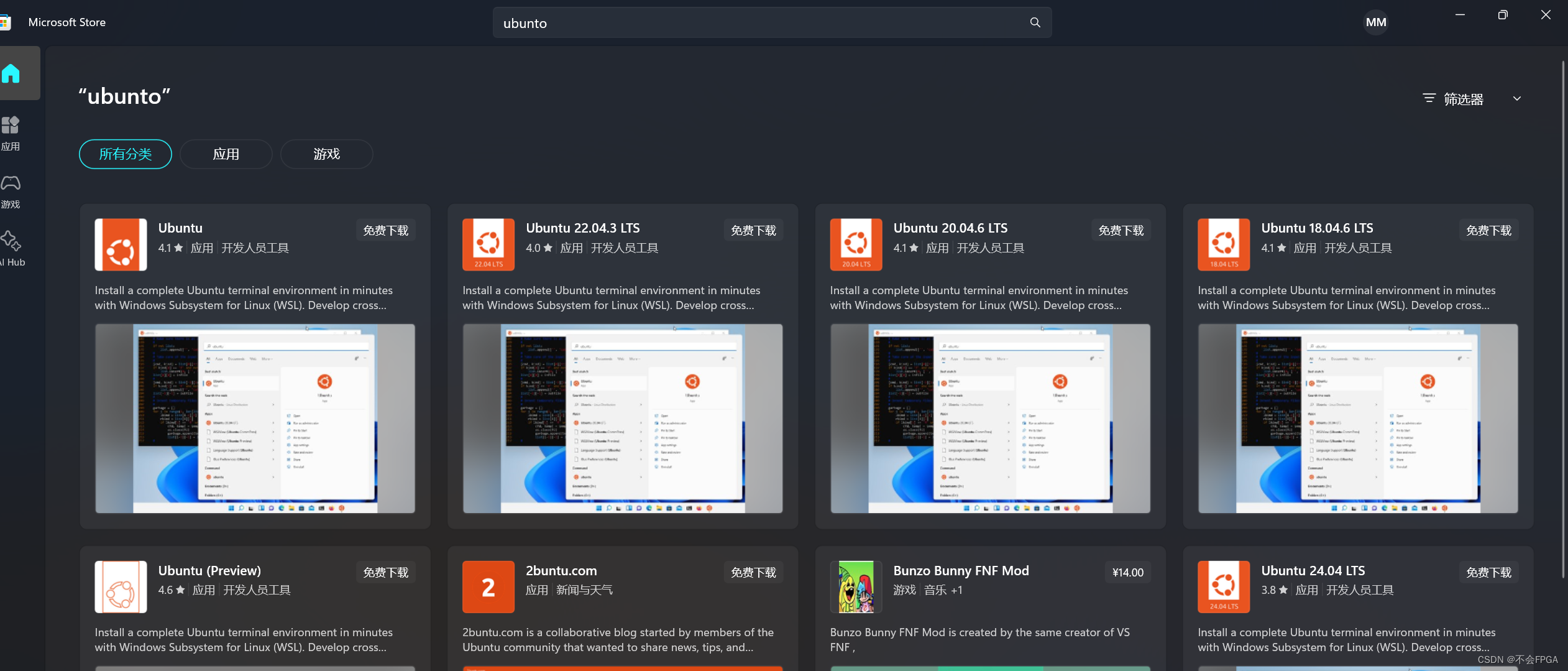
Task: Select the 所有分类 category tab
Action: pyautogui.click(x=126, y=154)
